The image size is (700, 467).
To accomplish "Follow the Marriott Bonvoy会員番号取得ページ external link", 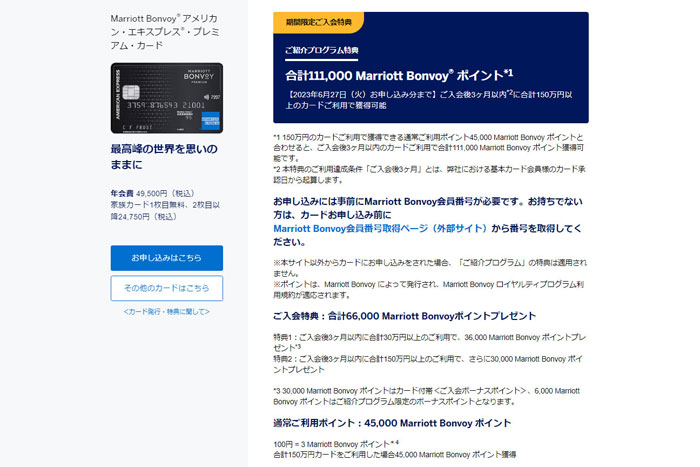I will click(380, 229).
